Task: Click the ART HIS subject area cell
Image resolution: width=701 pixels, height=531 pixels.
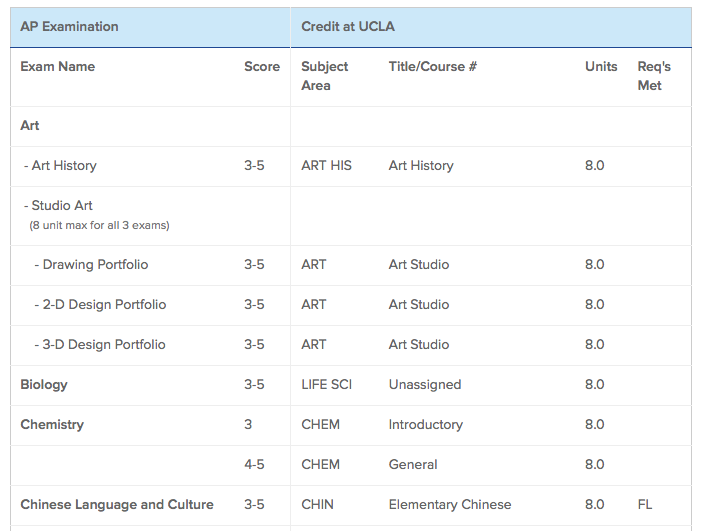Action: point(326,166)
